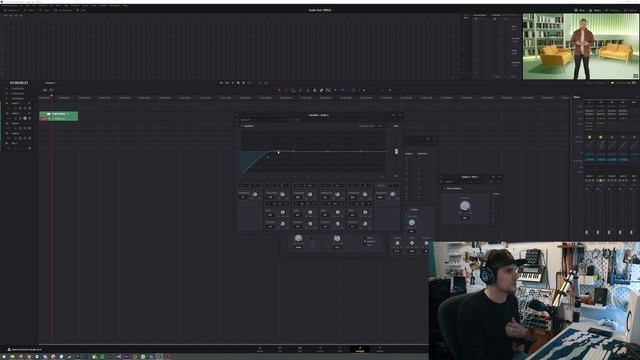Viewport: 640px width, 360px height.
Task: Adjust the EQ output gain slider beside graph
Action: pos(396,151)
